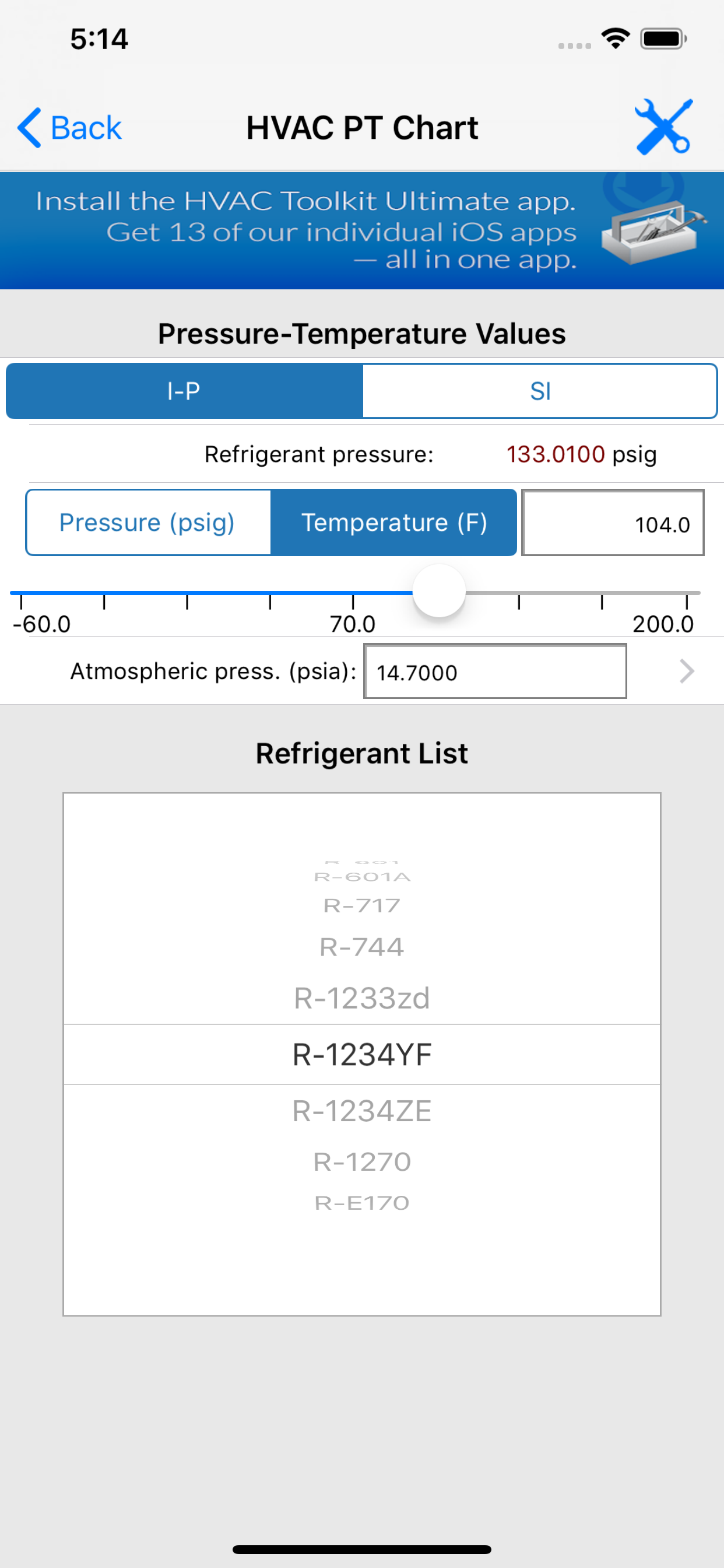724x1568 pixels.
Task: Open the HVAC Toolkit Ultimate install banner
Action: (x=362, y=230)
